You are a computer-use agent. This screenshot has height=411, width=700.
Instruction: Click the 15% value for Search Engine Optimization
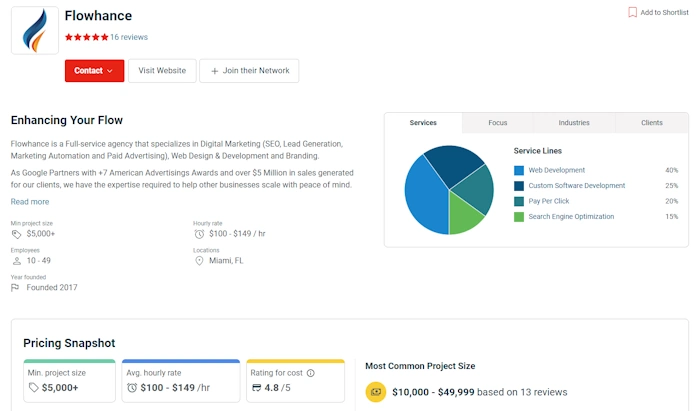(671, 216)
